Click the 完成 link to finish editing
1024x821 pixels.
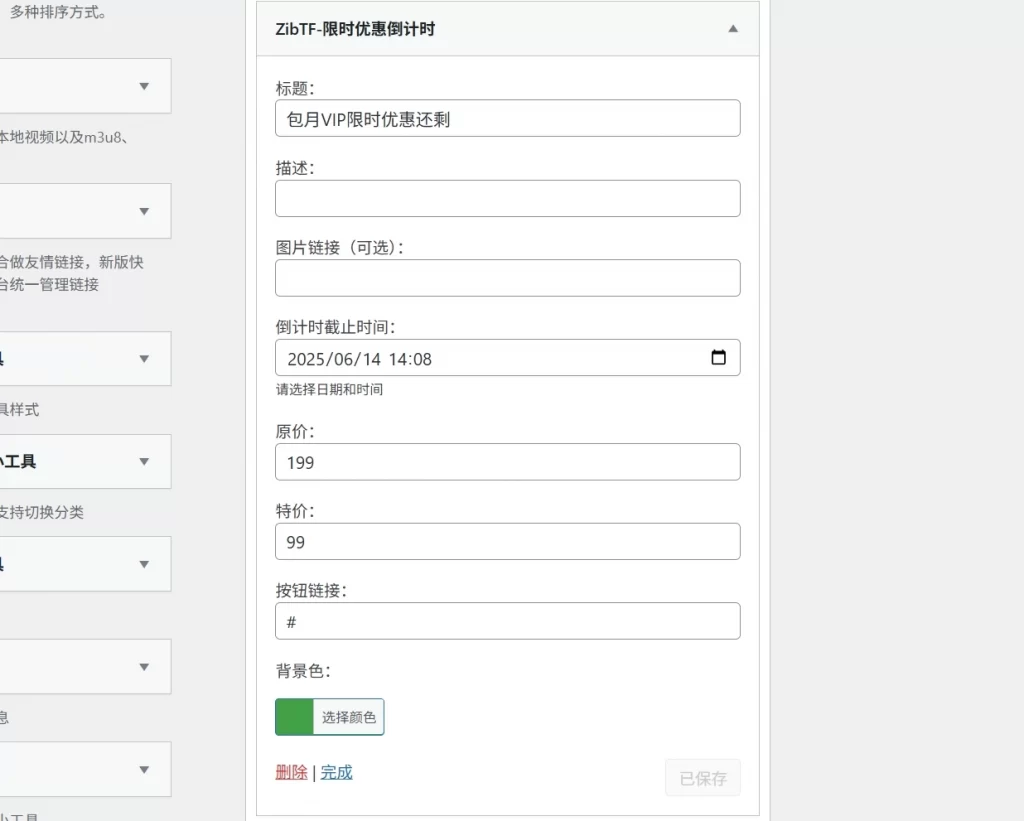coord(336,772)
